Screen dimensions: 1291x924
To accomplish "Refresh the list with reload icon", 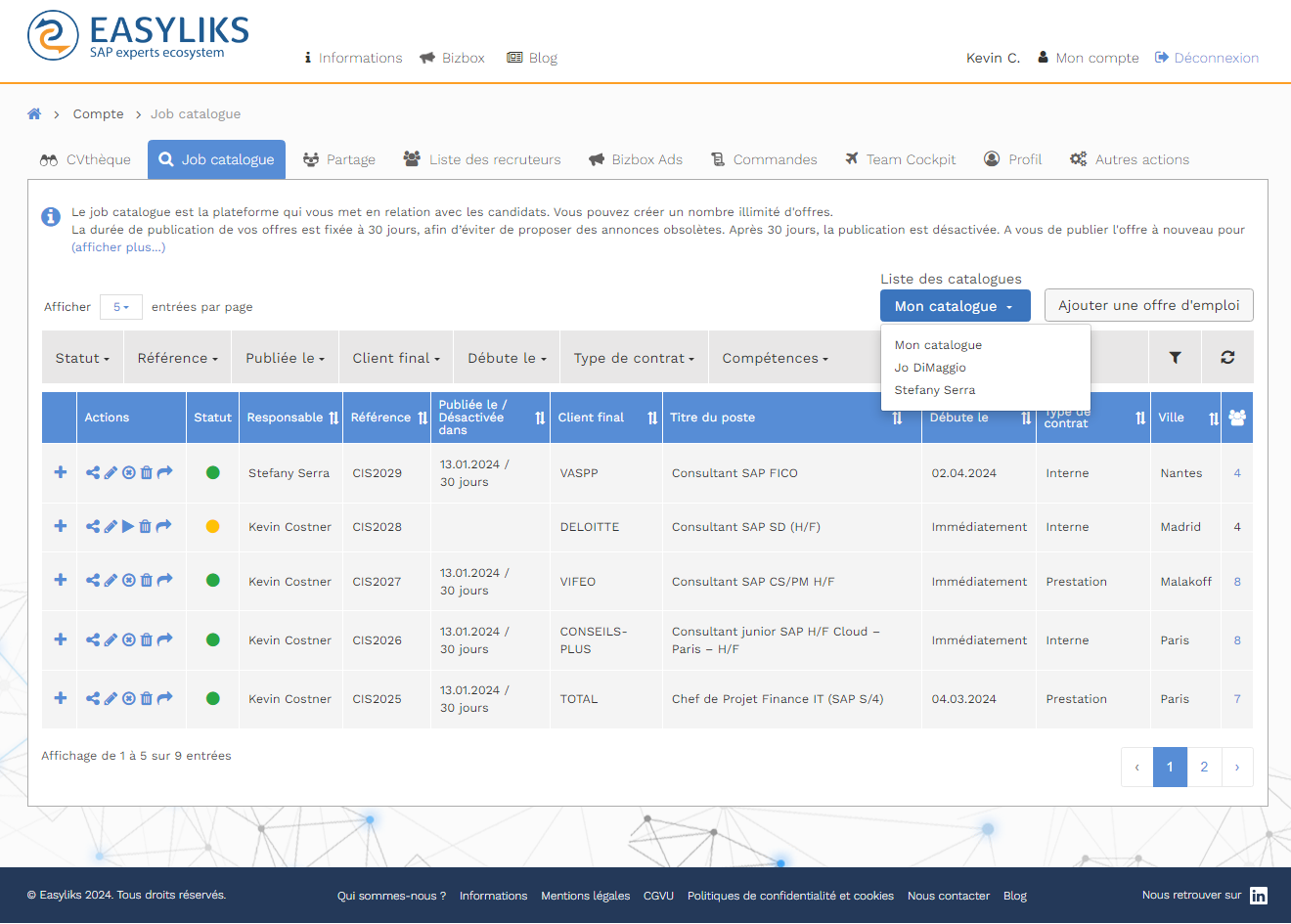I will (1227, 358).
